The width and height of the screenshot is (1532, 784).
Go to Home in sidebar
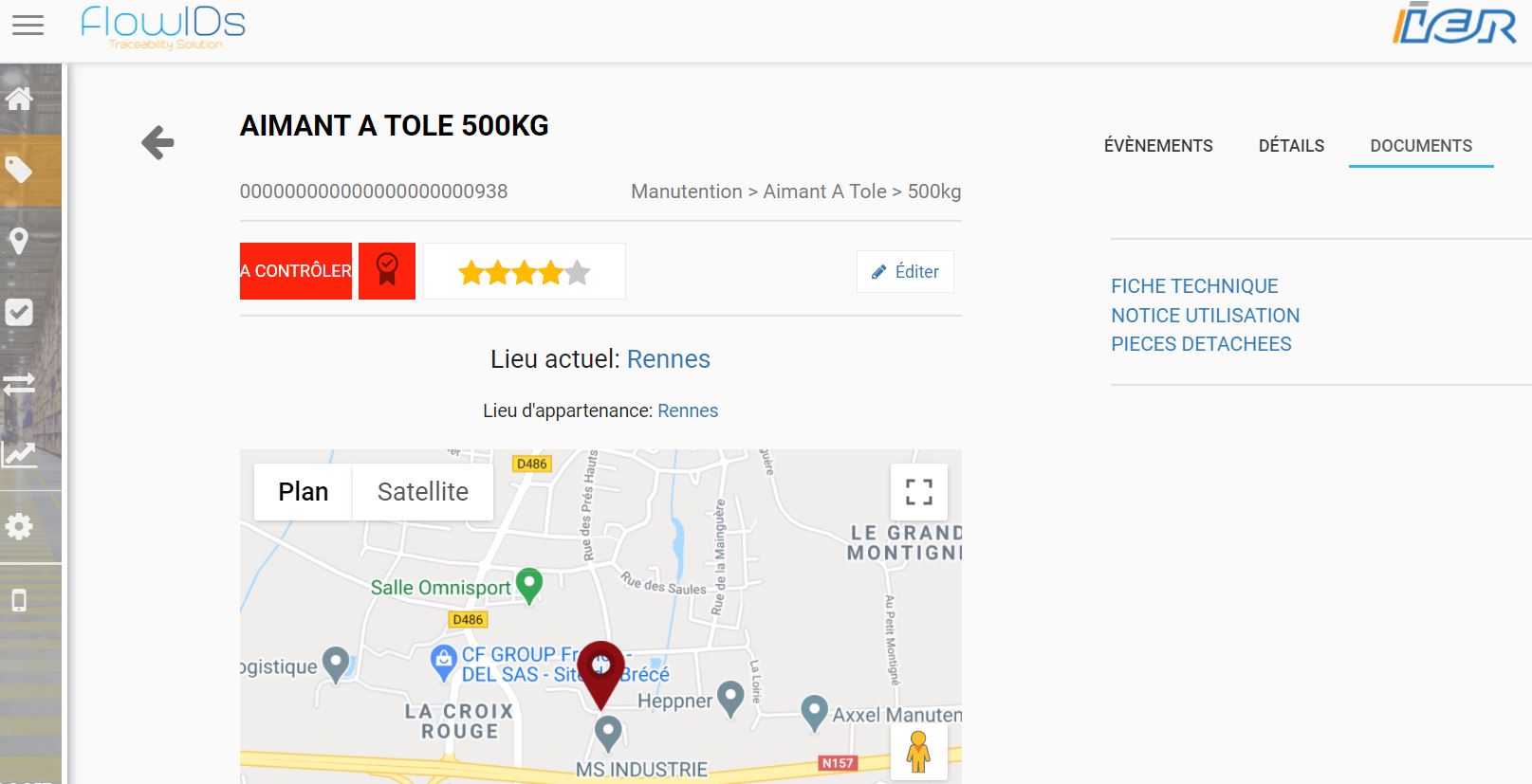pos(19,99)
